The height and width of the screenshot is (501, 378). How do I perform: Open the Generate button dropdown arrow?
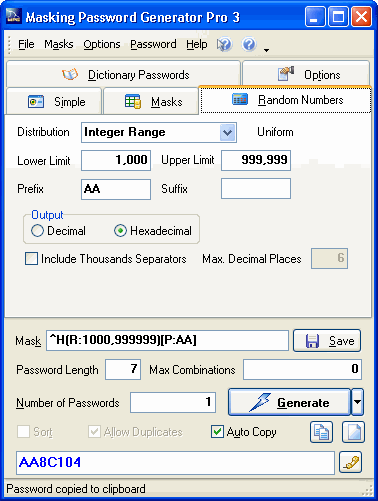click(x=357, y=402)
